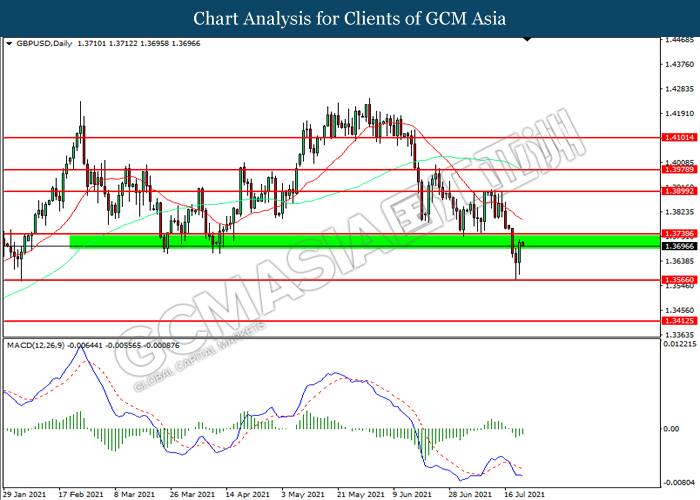
Task: Select the 1.38992 red price label
Action: (679, 191)
